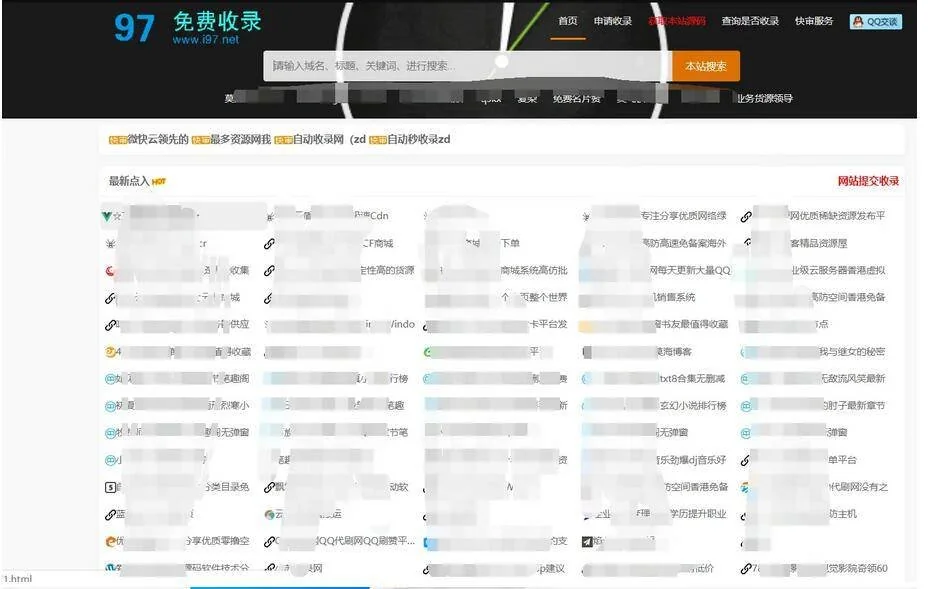The image size is (930, 589).
Task: Open the 自动收录网 promoted link
Action: point(318,140)
